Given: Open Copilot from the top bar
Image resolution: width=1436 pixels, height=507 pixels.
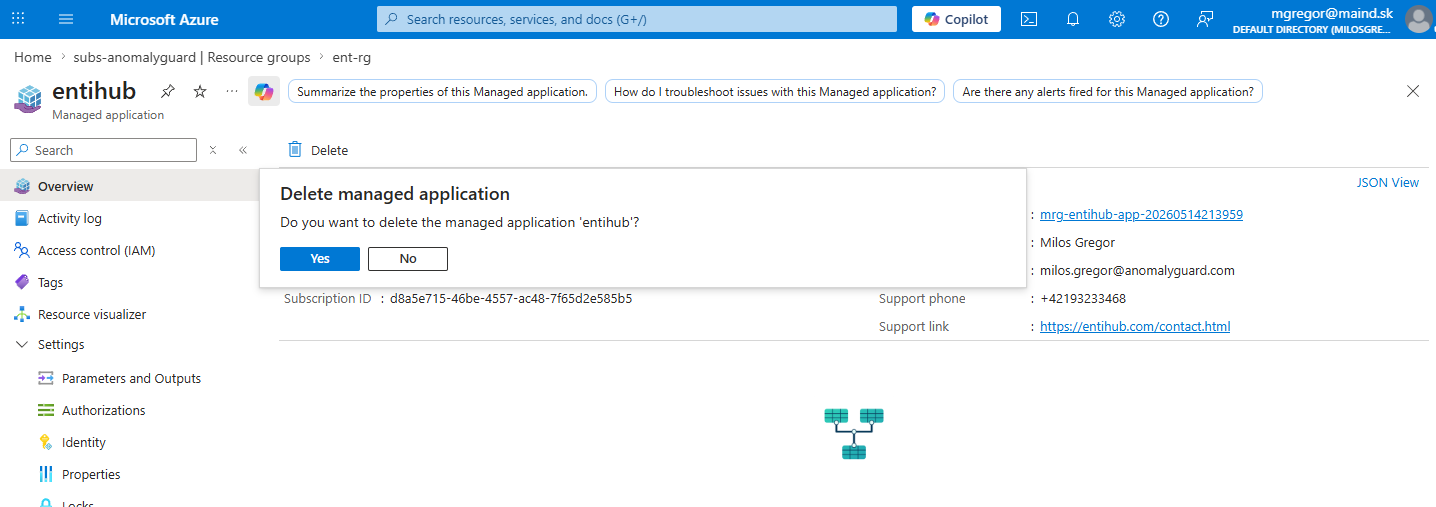Looking at the screenshot, I should [x=956, y=19].
